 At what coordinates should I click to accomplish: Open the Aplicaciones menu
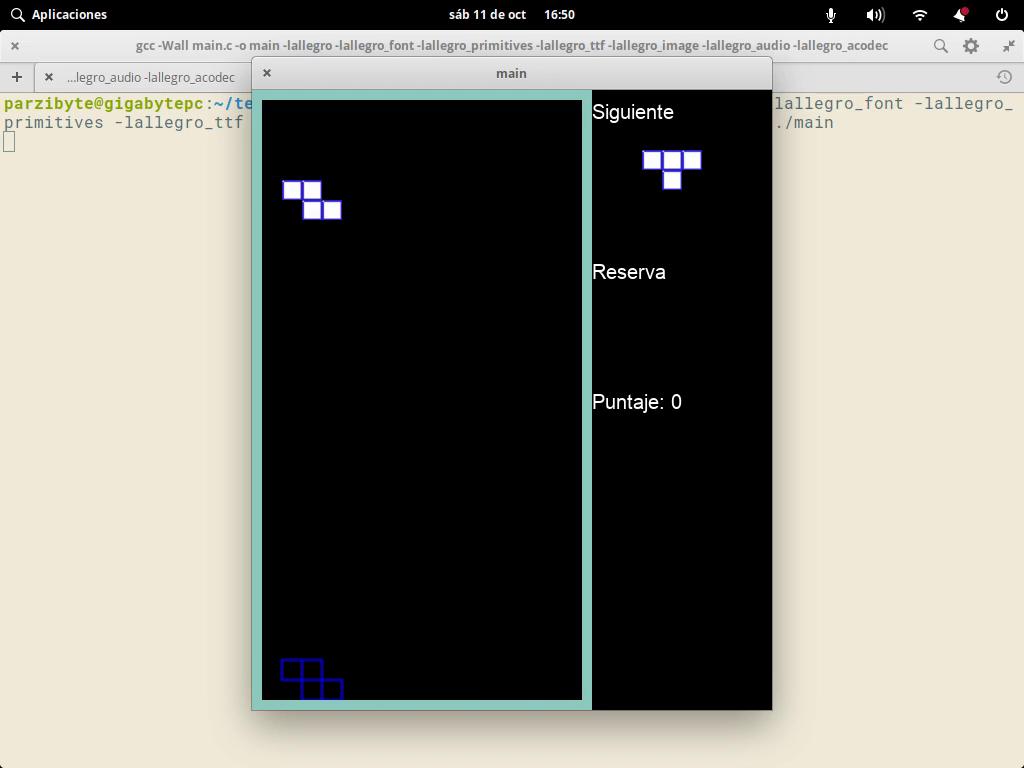coord(58,15)
